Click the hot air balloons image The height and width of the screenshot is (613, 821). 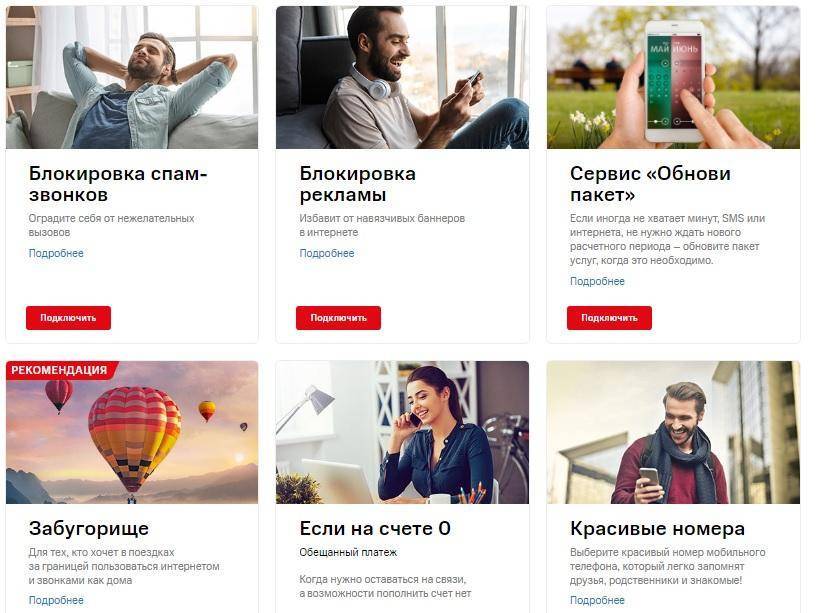click(132, 432)
